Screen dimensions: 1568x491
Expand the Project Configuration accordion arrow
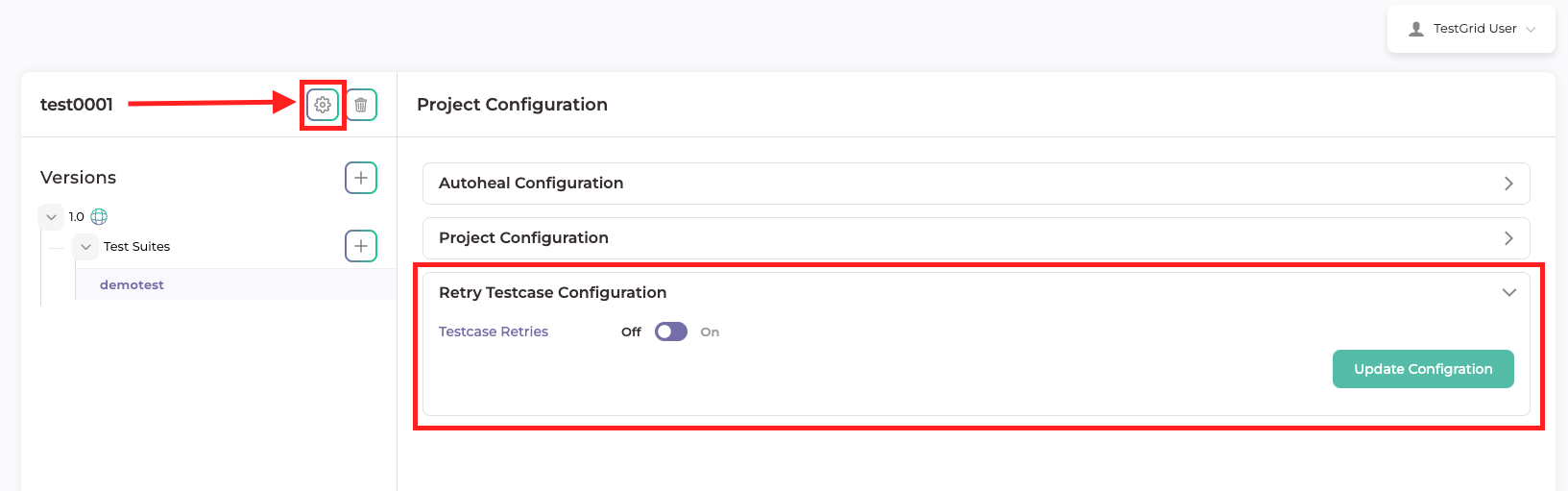[x=1508, y=238]
